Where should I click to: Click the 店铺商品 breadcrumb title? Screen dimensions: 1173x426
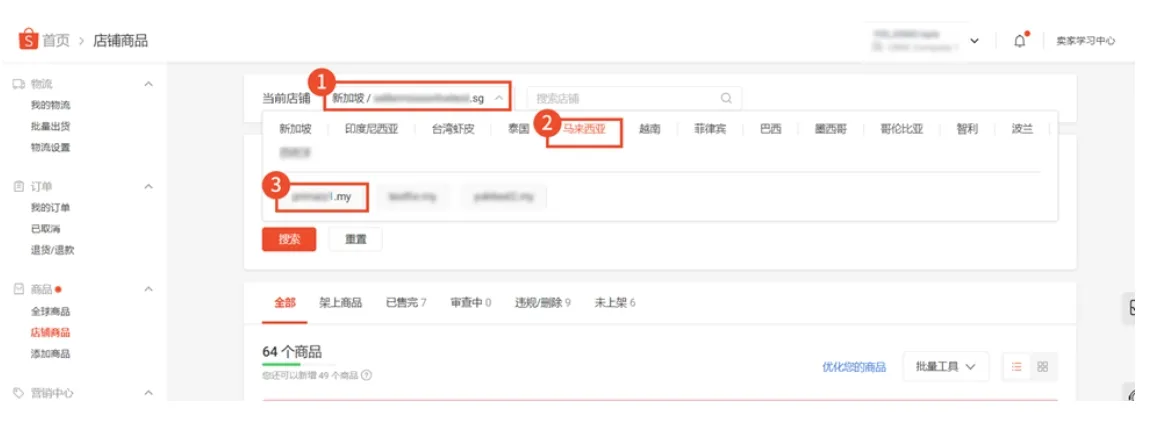120,40
